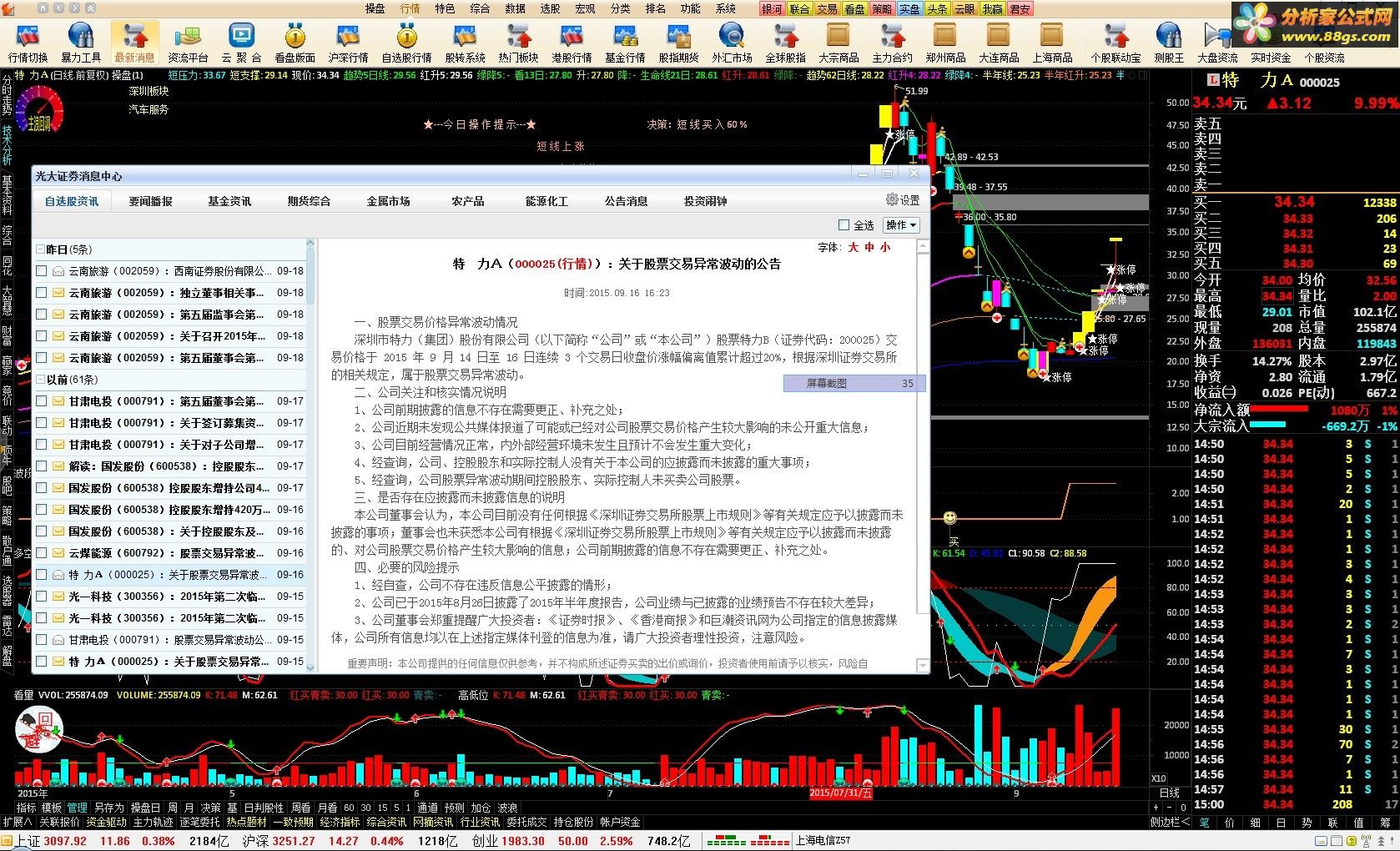Open the 关联报价 bottom tab
Image resolution: width=1400 pixels, height=851 pixels.
tap(59, 822)
